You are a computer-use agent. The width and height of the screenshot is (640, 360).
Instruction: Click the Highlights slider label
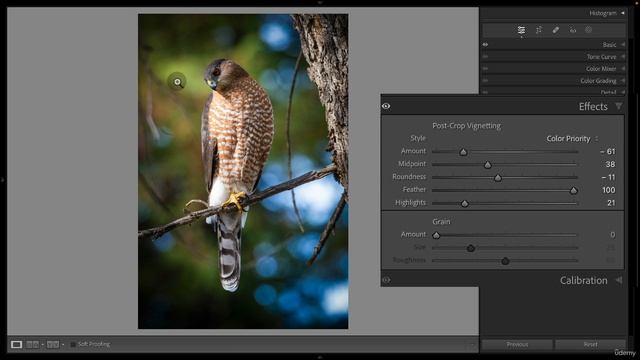pos(410,202)
